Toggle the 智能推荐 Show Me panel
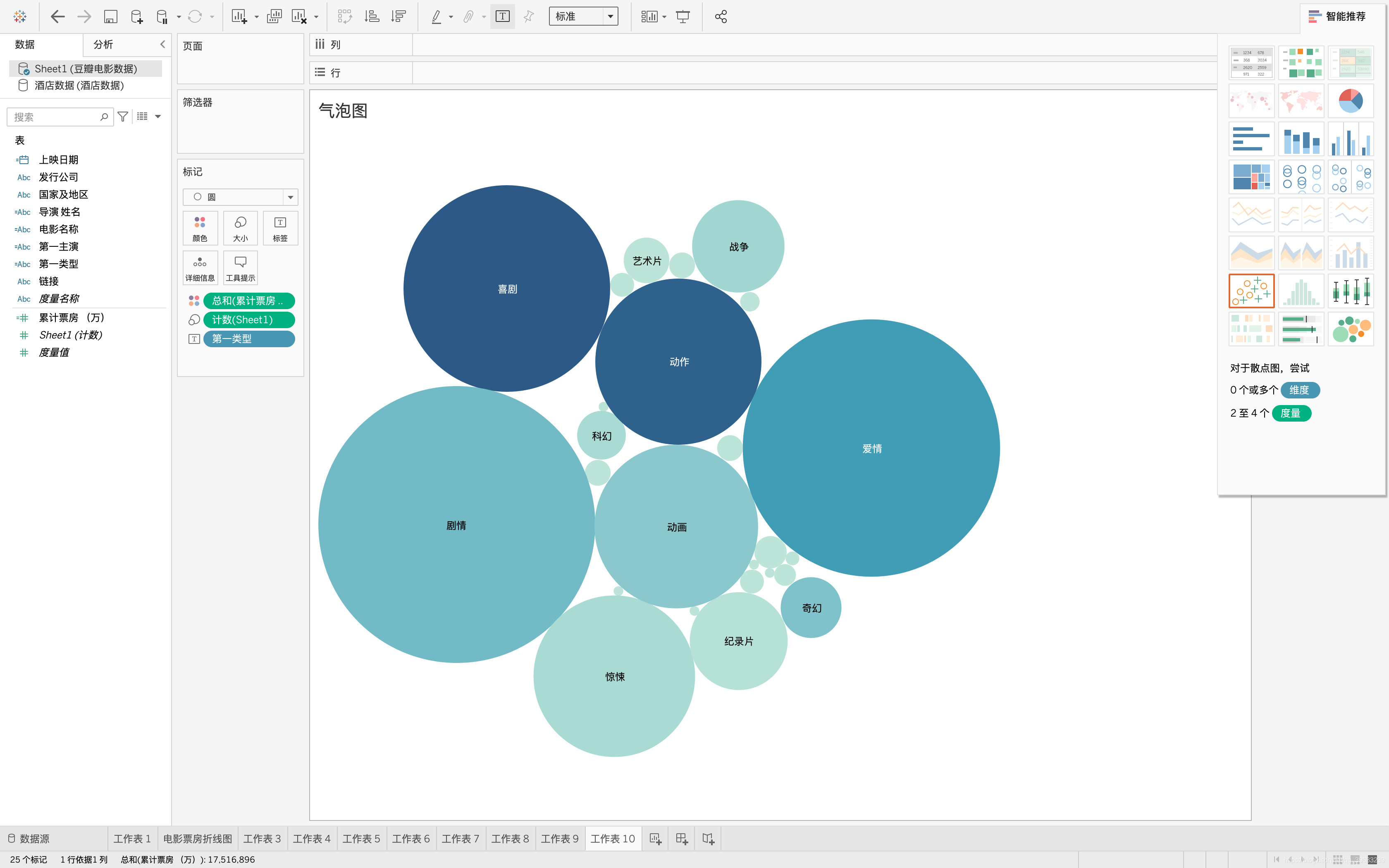This screenshot has width=1389, height=868. [x=1337, y=17]
